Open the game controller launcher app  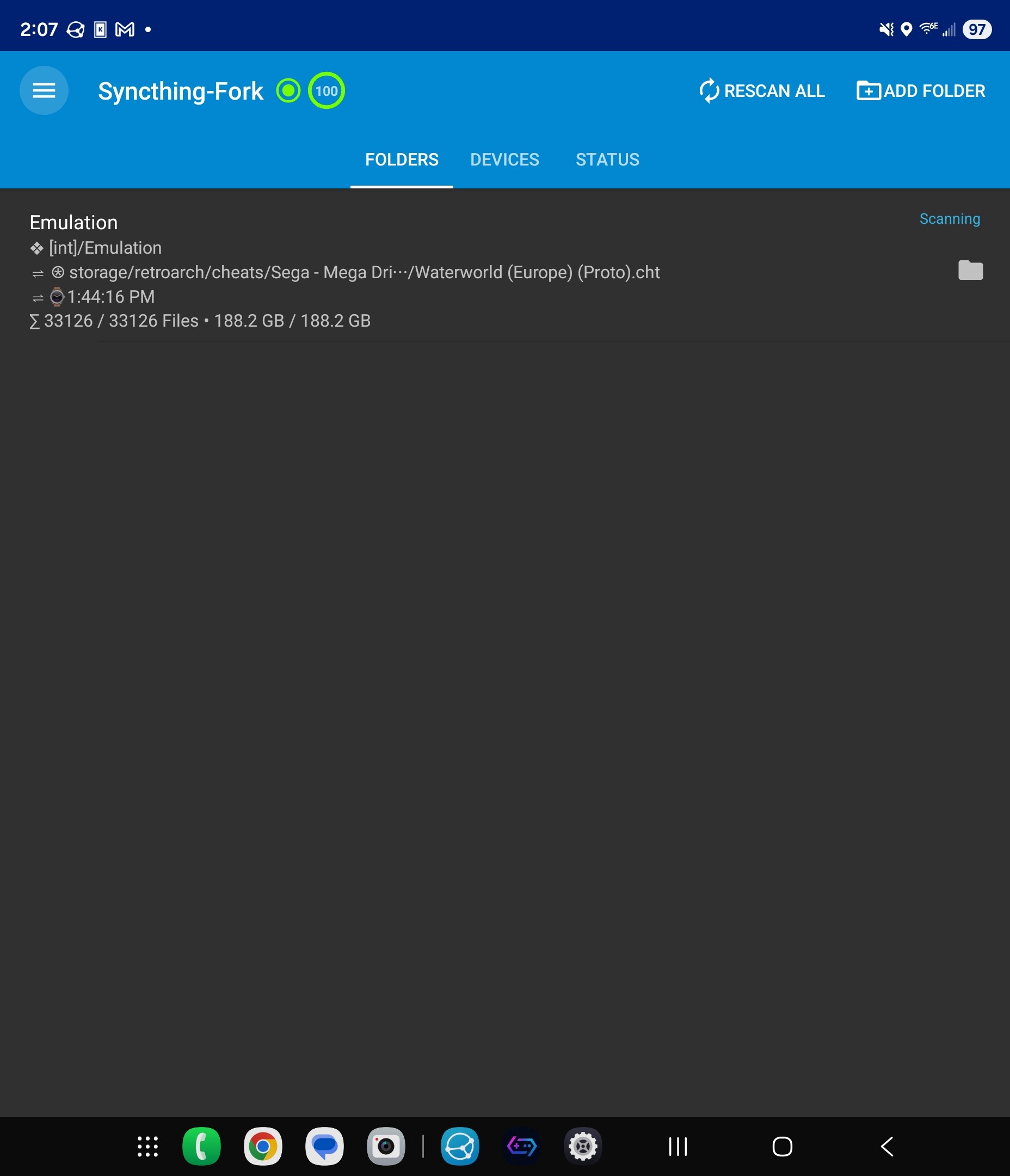click(521, 1146)
